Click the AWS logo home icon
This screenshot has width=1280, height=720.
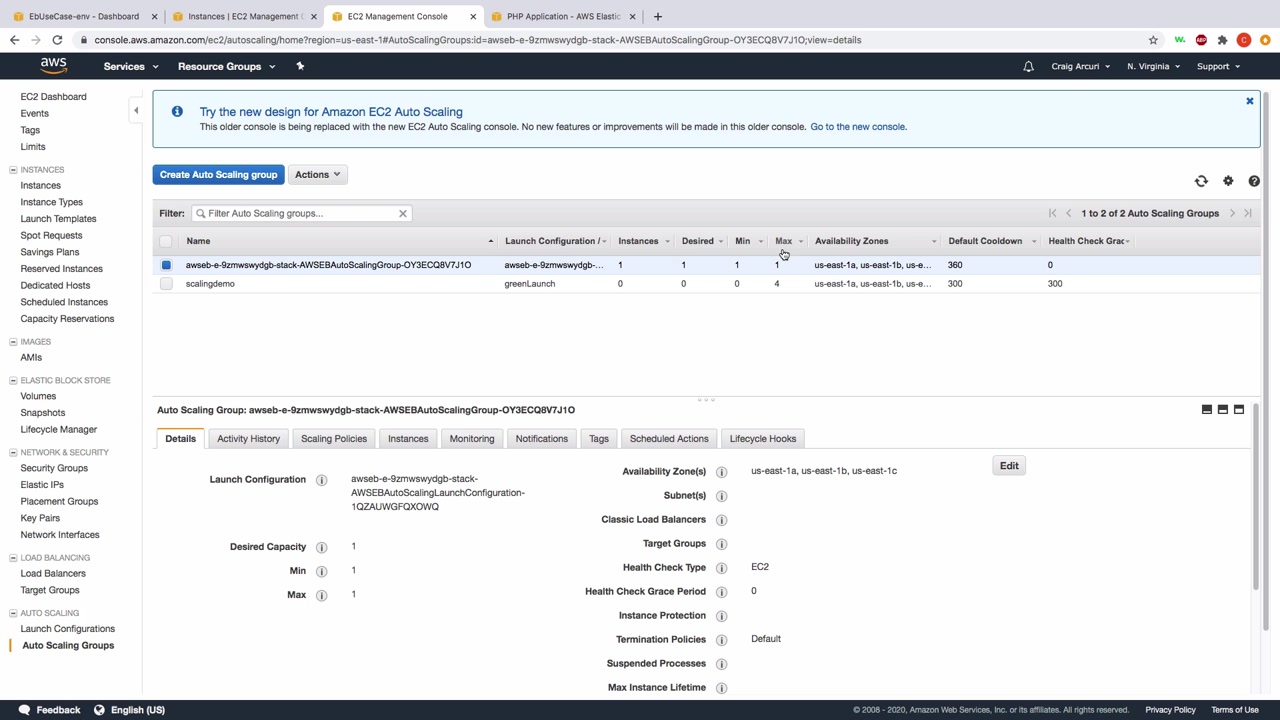(54, 66)
